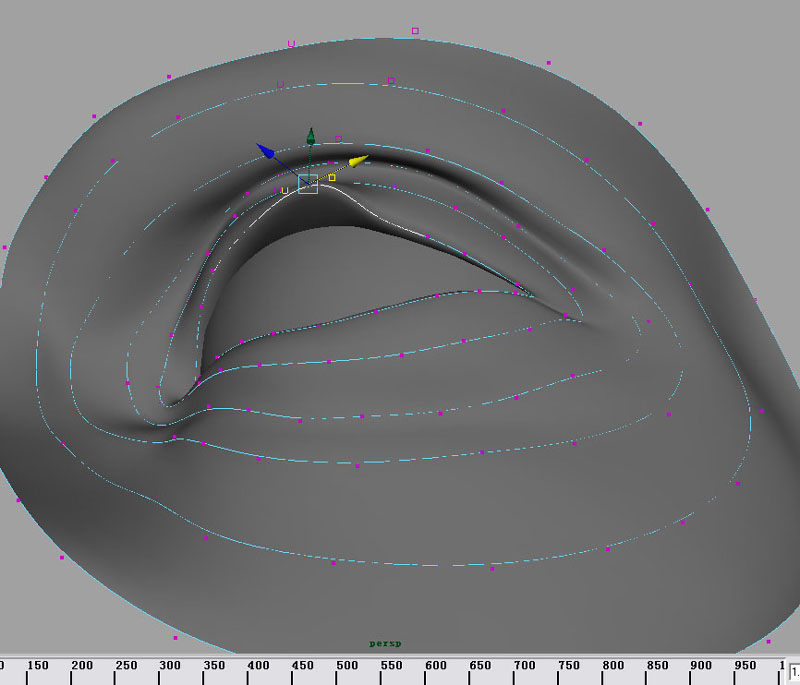Set the timeline to frame 900

(x=702, y=666)
